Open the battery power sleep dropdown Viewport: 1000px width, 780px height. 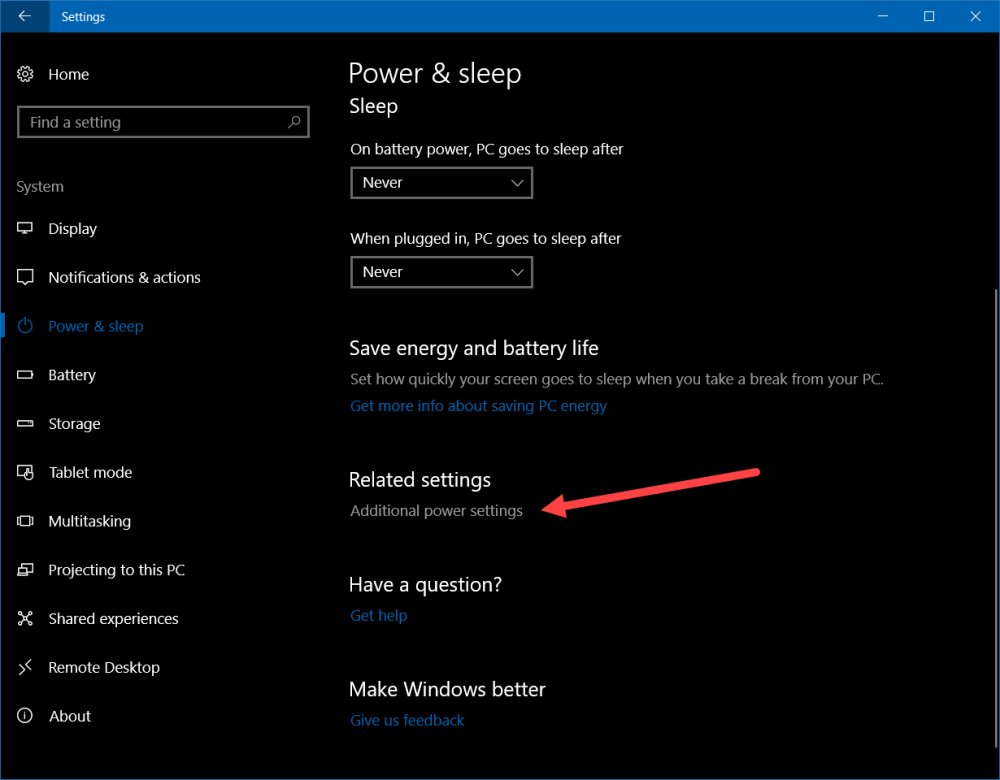441,183
